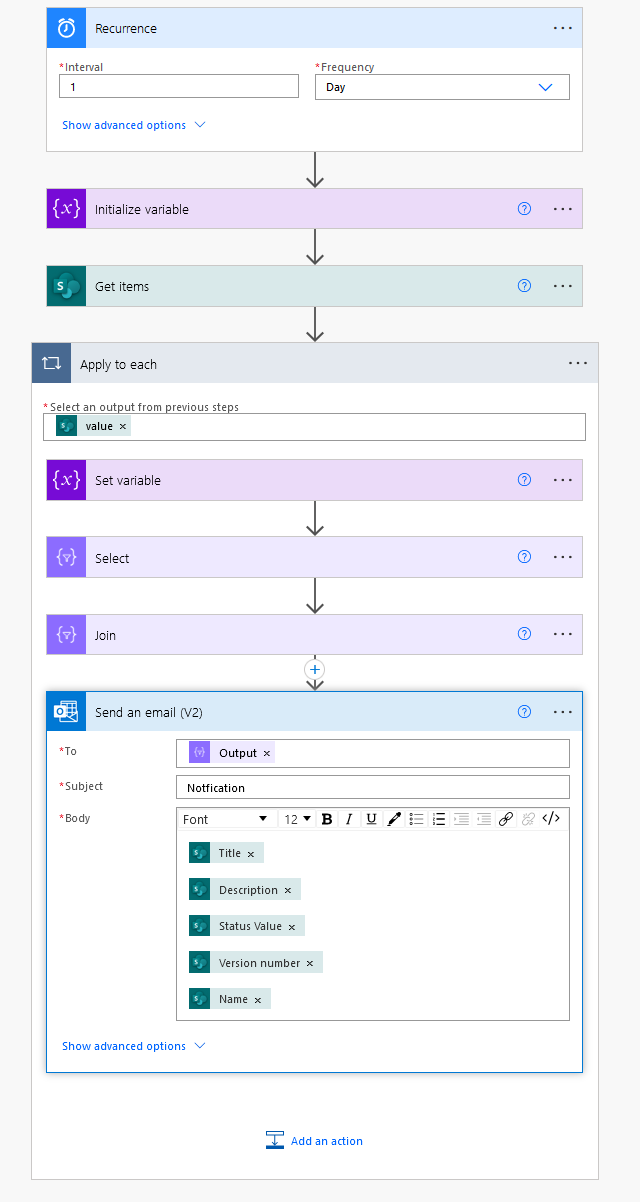
Task: Toggle italic formatting in email body
Action: [x=349, y=819]
